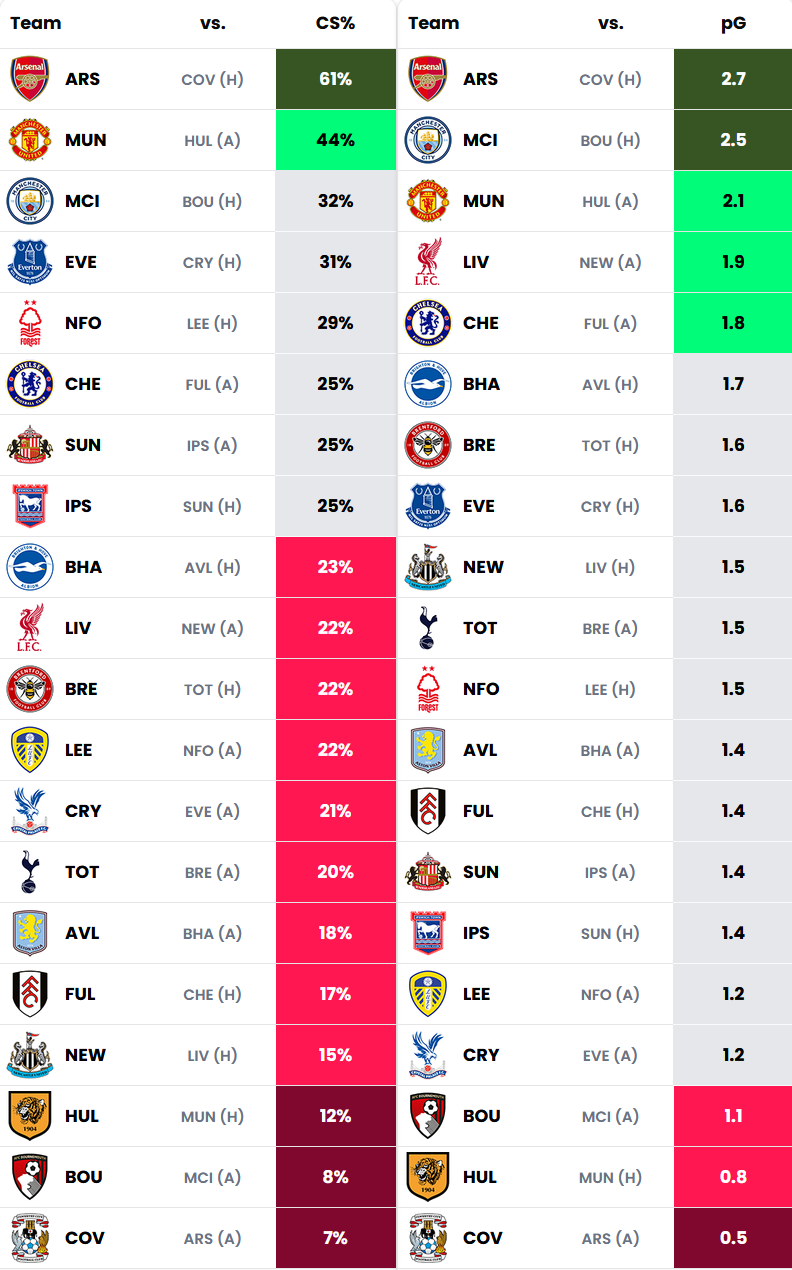Click the Arsenal crest in CS% table
The height and width of the screenshot is (1270, 792).
(x=30, y=79)
